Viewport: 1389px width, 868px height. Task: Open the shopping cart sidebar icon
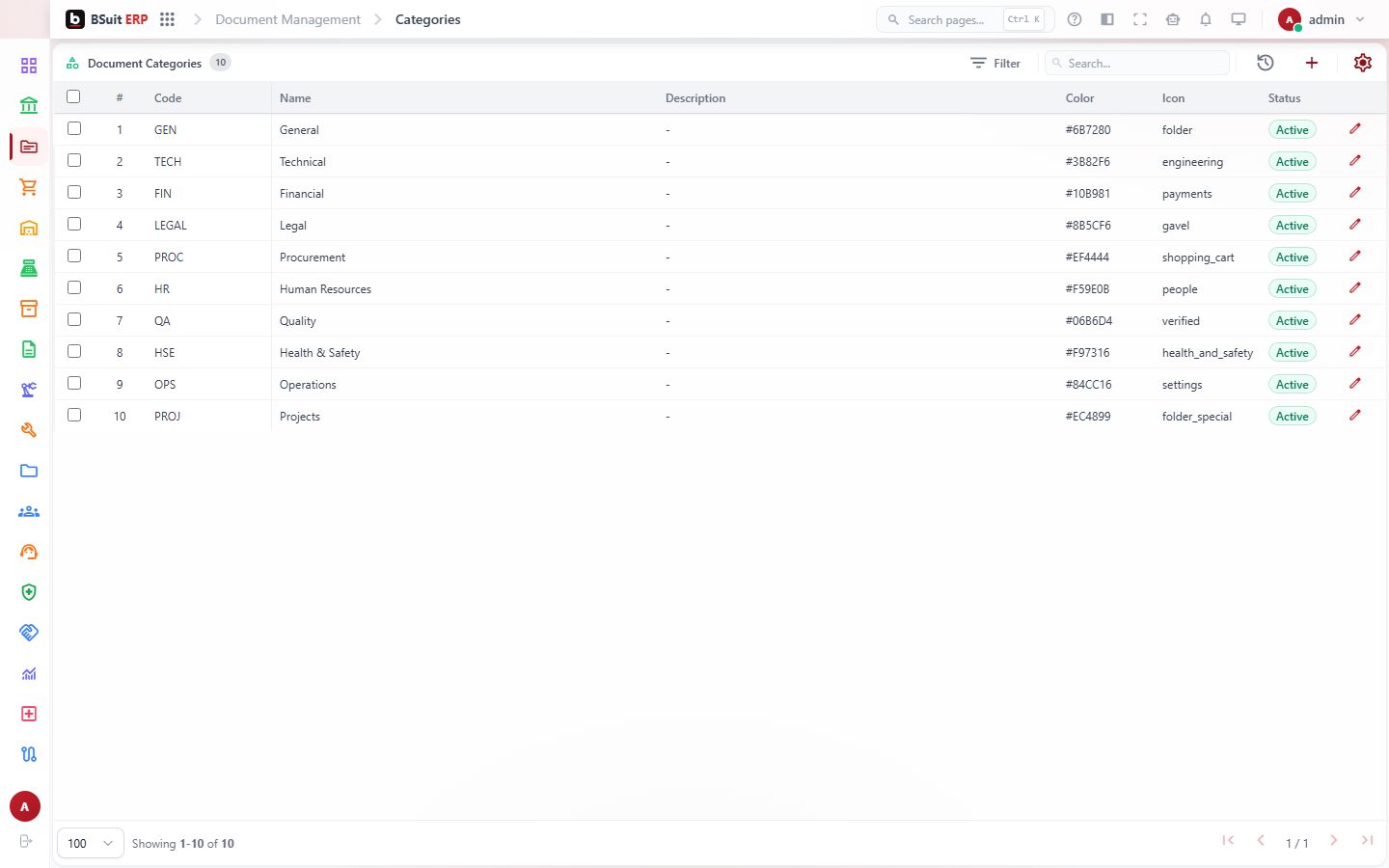tap(29, 187)
